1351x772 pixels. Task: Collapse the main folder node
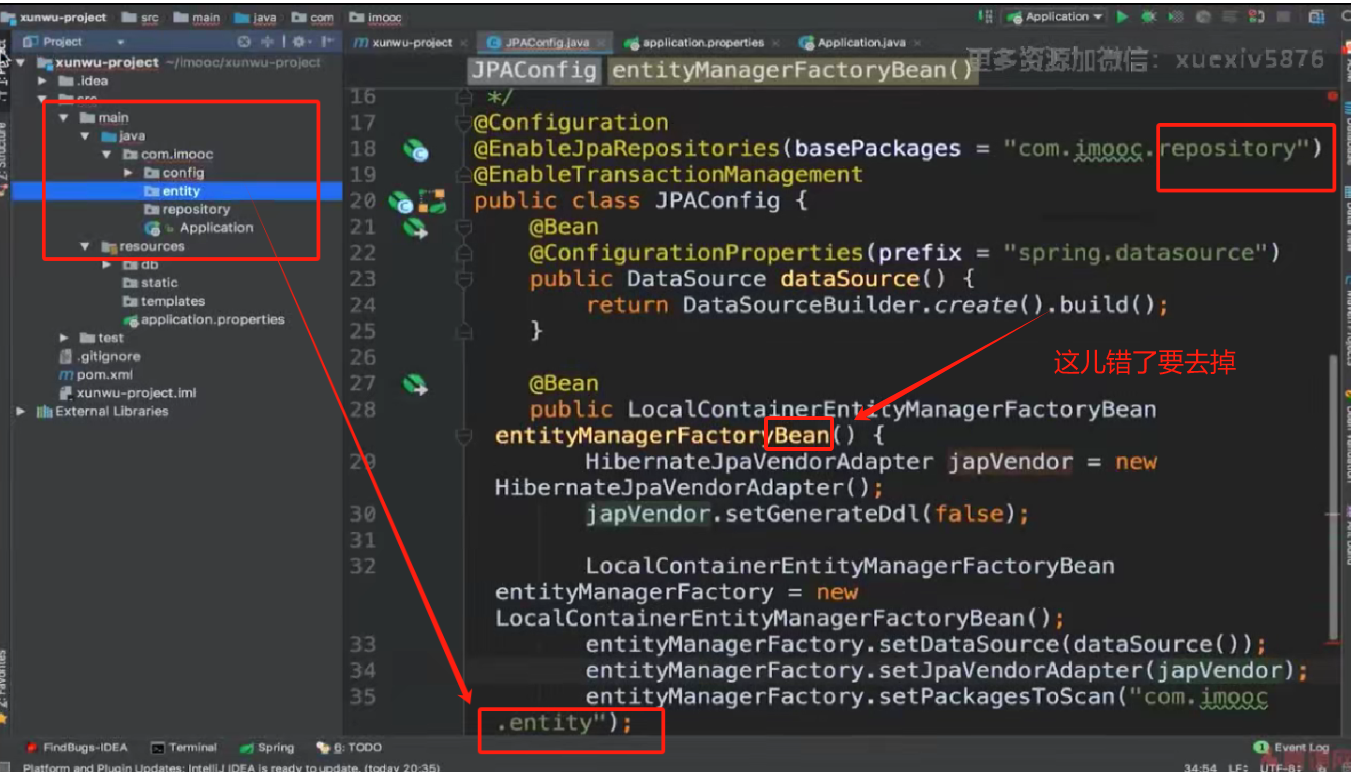tap(63, 118)
